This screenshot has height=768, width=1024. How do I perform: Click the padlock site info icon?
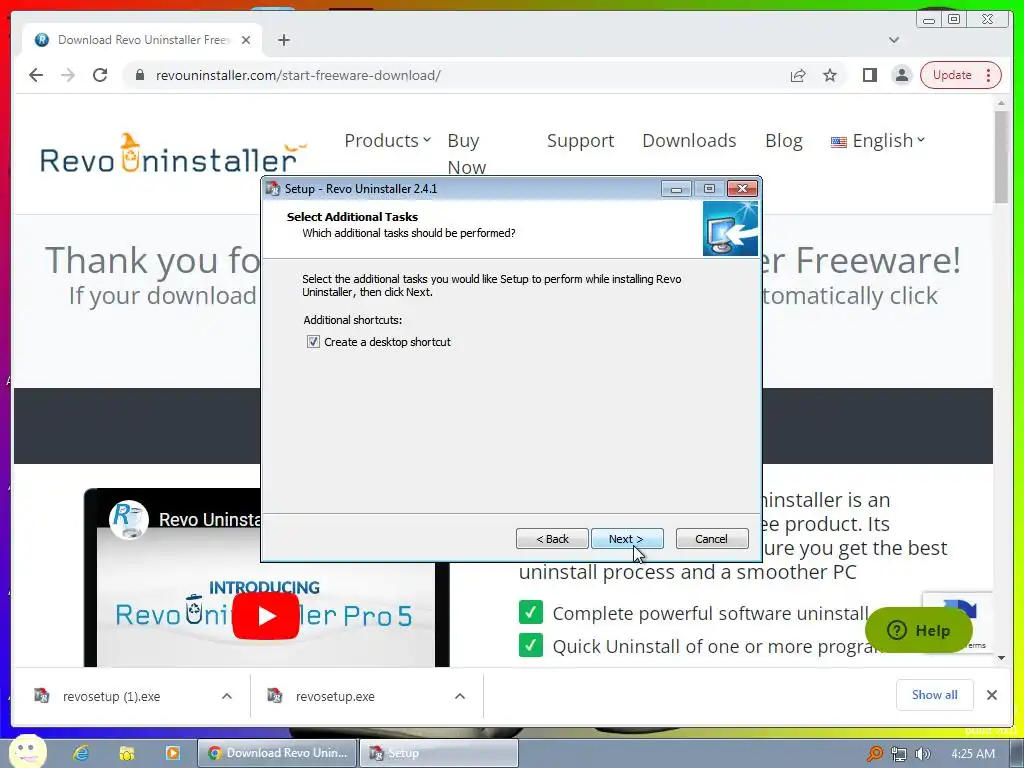pyautogui.click(x=139, y=75)
